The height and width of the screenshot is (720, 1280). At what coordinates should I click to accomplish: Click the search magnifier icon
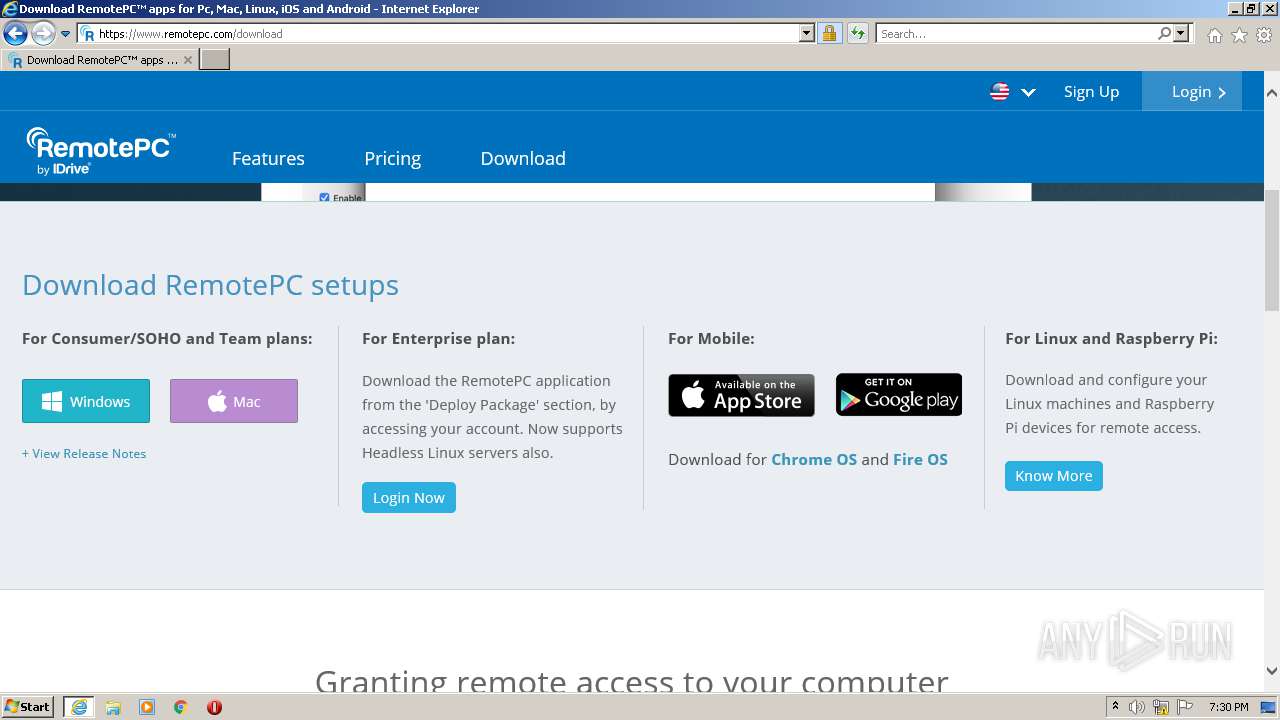(1164, 34)
